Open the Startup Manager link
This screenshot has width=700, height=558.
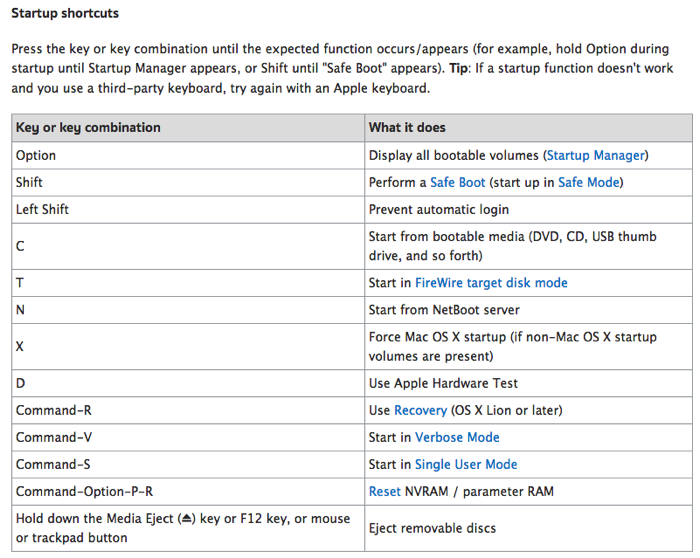(x=596, y=155)
